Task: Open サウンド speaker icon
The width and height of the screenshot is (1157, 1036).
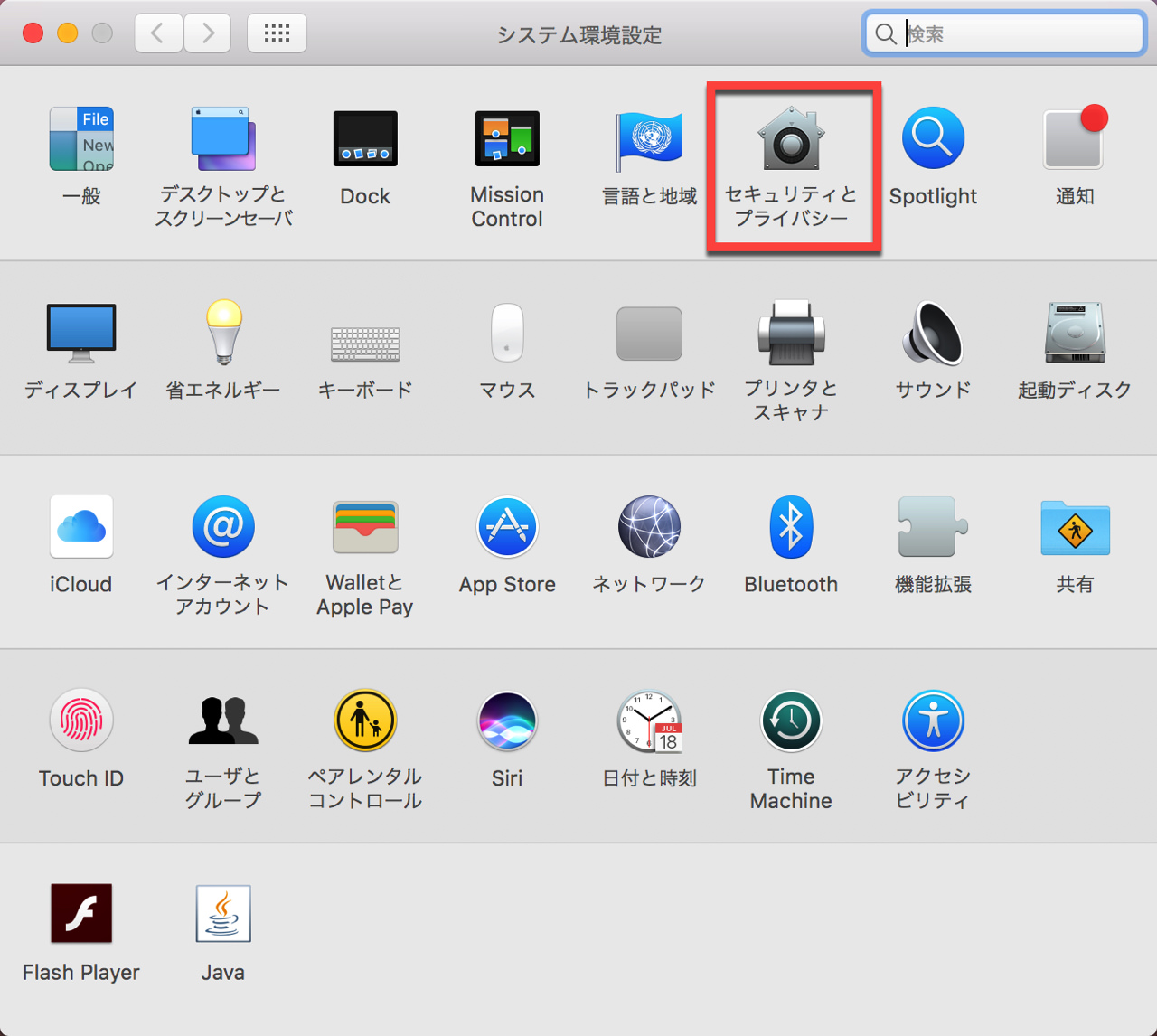Action: [933, 333]
